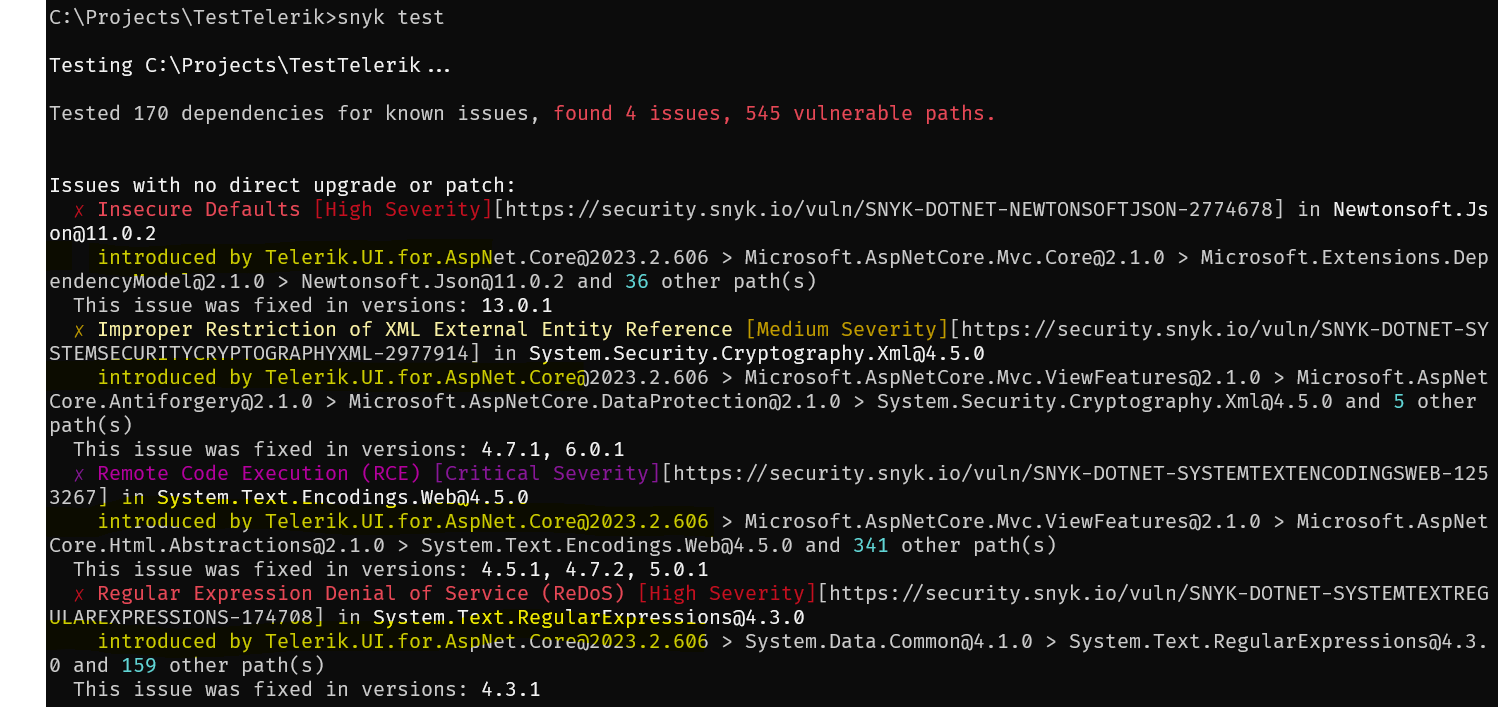
Task: Click the cyan "341" other paths count
Action: (x=871, y=546)
